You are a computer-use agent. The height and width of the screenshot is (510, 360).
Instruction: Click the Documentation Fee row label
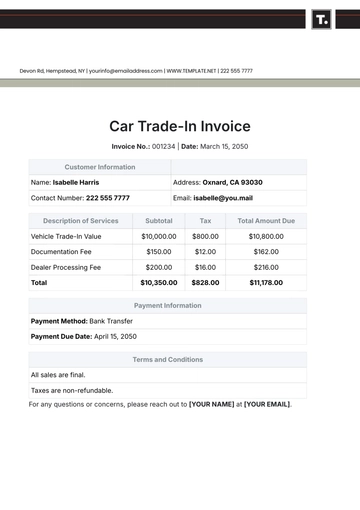tap(61, 252)
